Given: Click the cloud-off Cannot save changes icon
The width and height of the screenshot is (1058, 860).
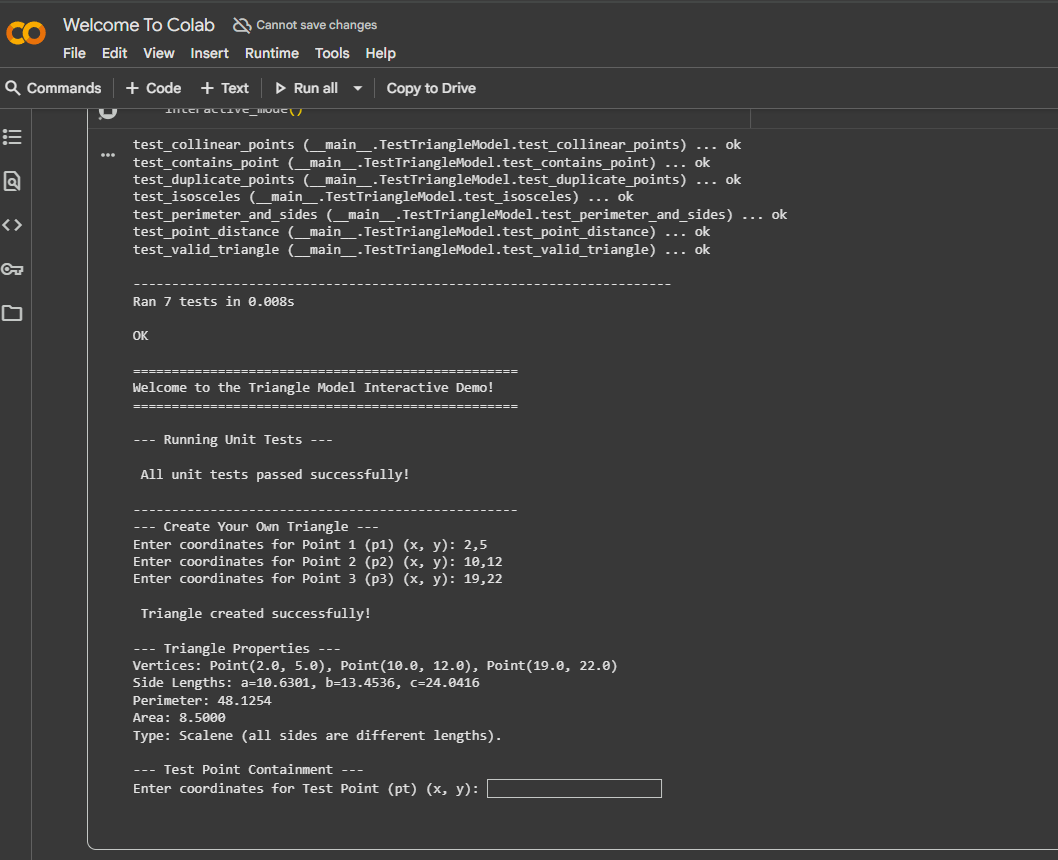Looking at the screenshot, I should click(x=242, y=25).
